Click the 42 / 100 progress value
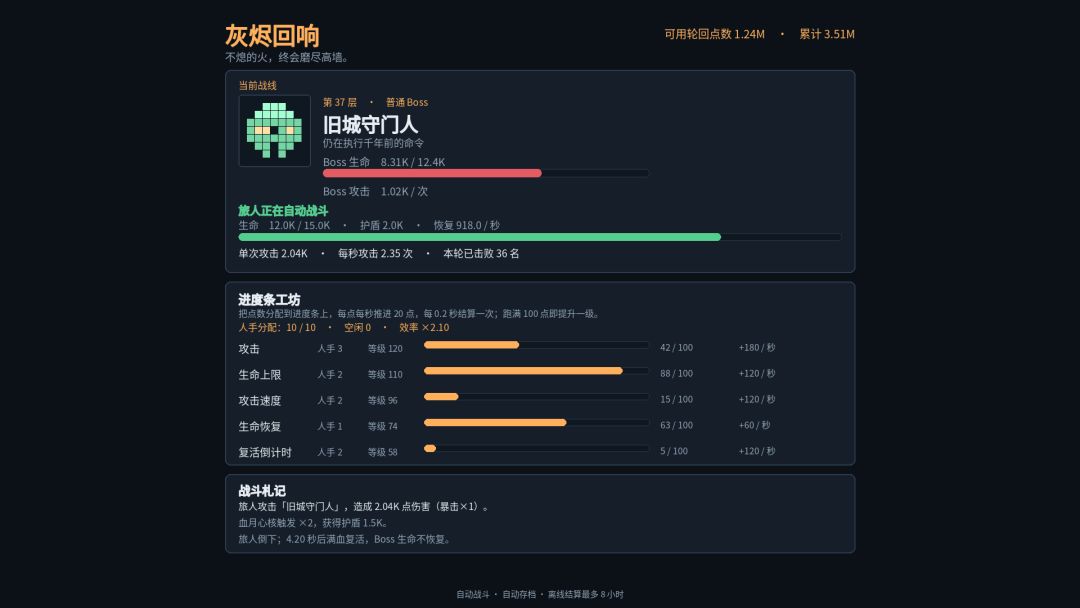The height and width of the screenshot is (608, 1080). tap(676, 348)
